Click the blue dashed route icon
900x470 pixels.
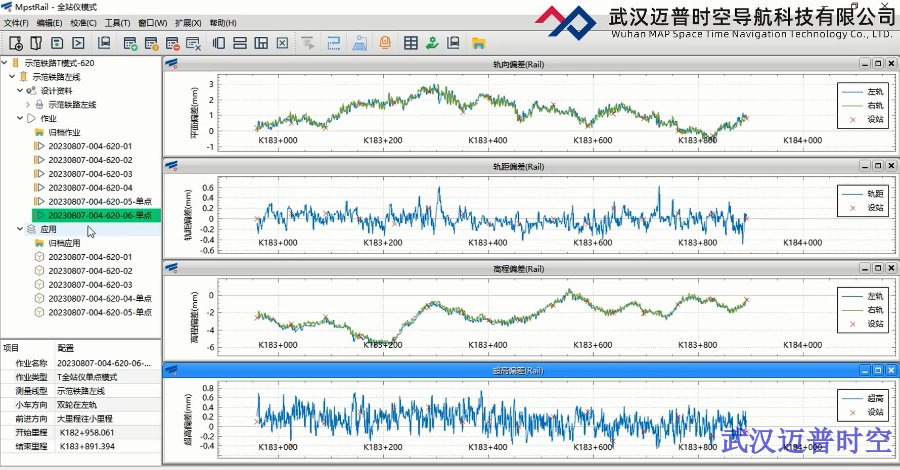[333, 43]
